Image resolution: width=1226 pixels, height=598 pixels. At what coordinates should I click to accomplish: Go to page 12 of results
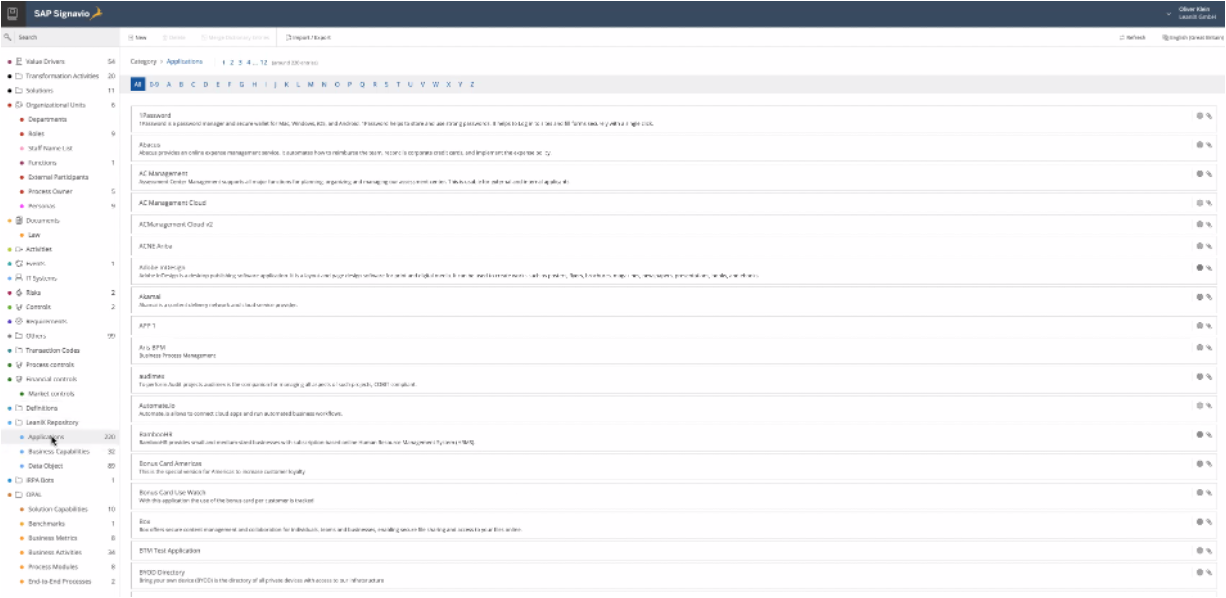pos(264,62)
